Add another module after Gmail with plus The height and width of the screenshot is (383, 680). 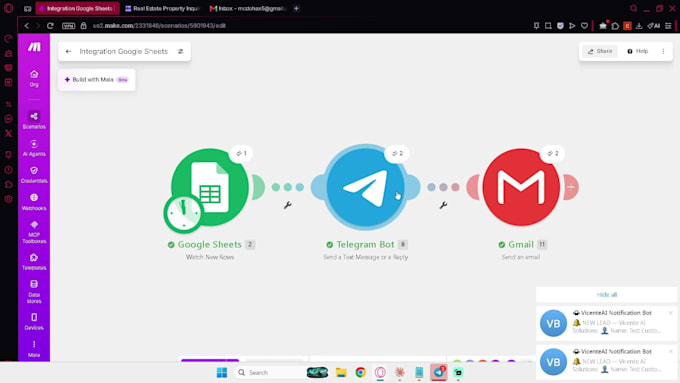[x=571, y=187]
